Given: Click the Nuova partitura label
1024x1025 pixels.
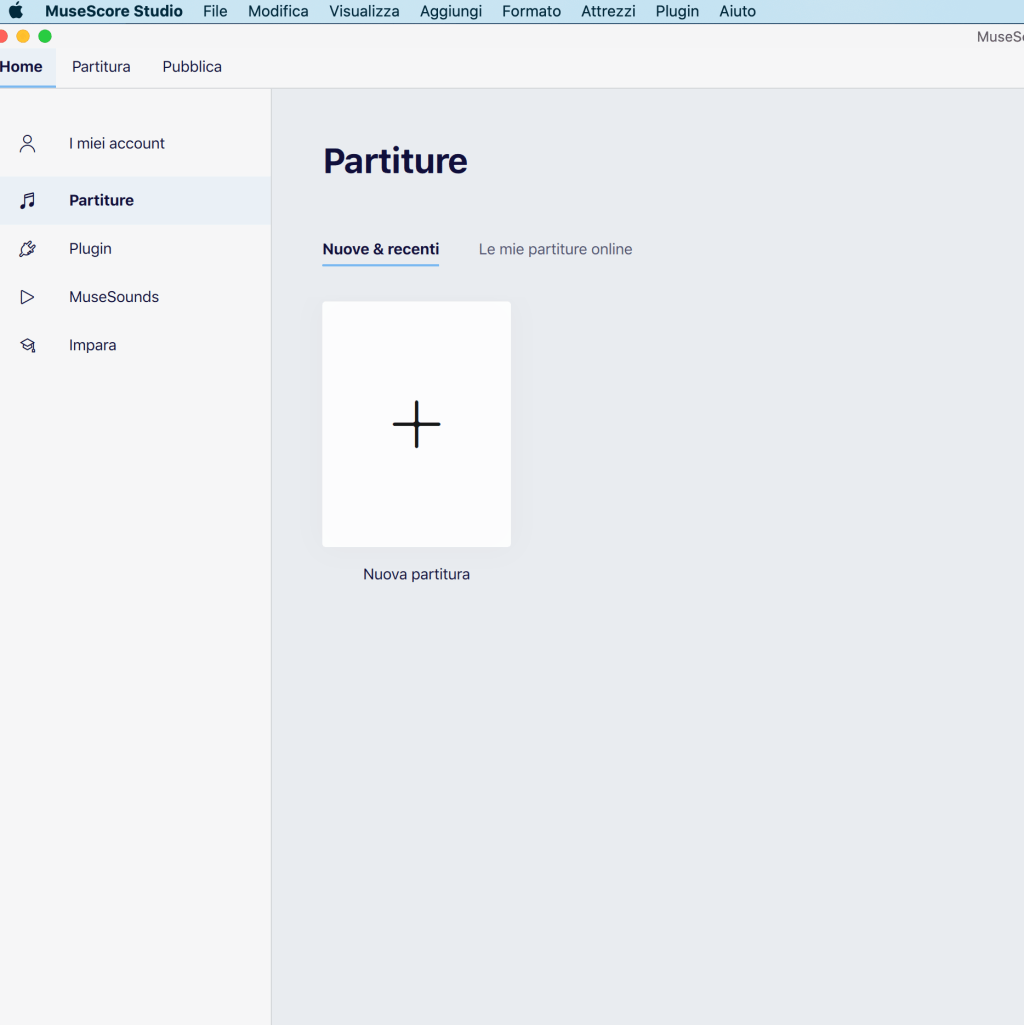Looking at the screenshot, I should pos(416,575).
